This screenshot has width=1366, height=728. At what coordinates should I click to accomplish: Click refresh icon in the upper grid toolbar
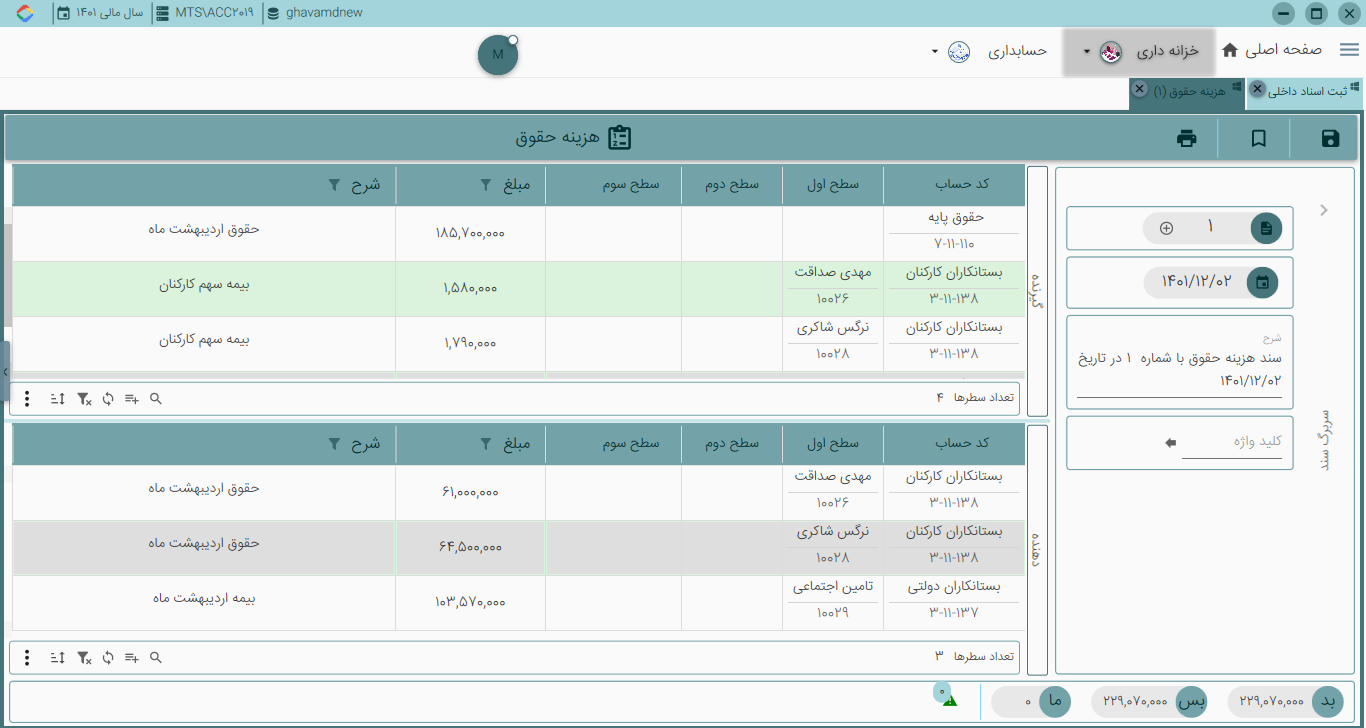click(x=108, y=399)
